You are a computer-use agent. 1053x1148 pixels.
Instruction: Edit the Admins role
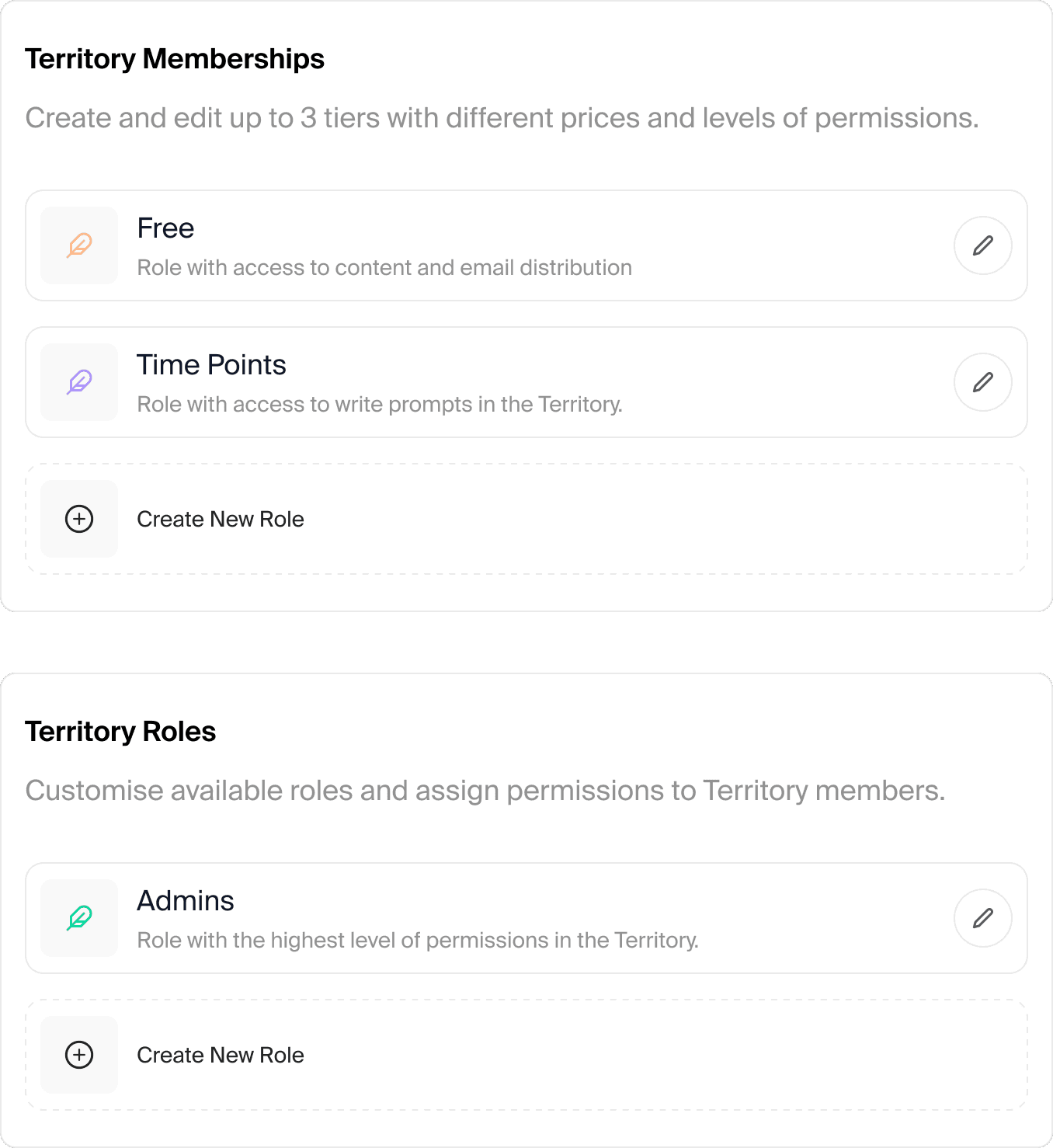982,918
